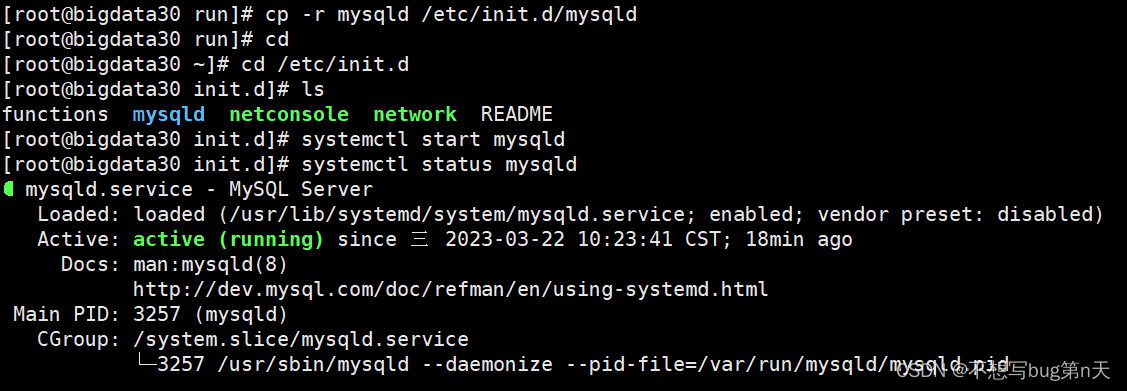This screenshot has height=391, width=1127.
Task: Click the man:mysqld(8) docs reference
Action: (x=211, y=265)
